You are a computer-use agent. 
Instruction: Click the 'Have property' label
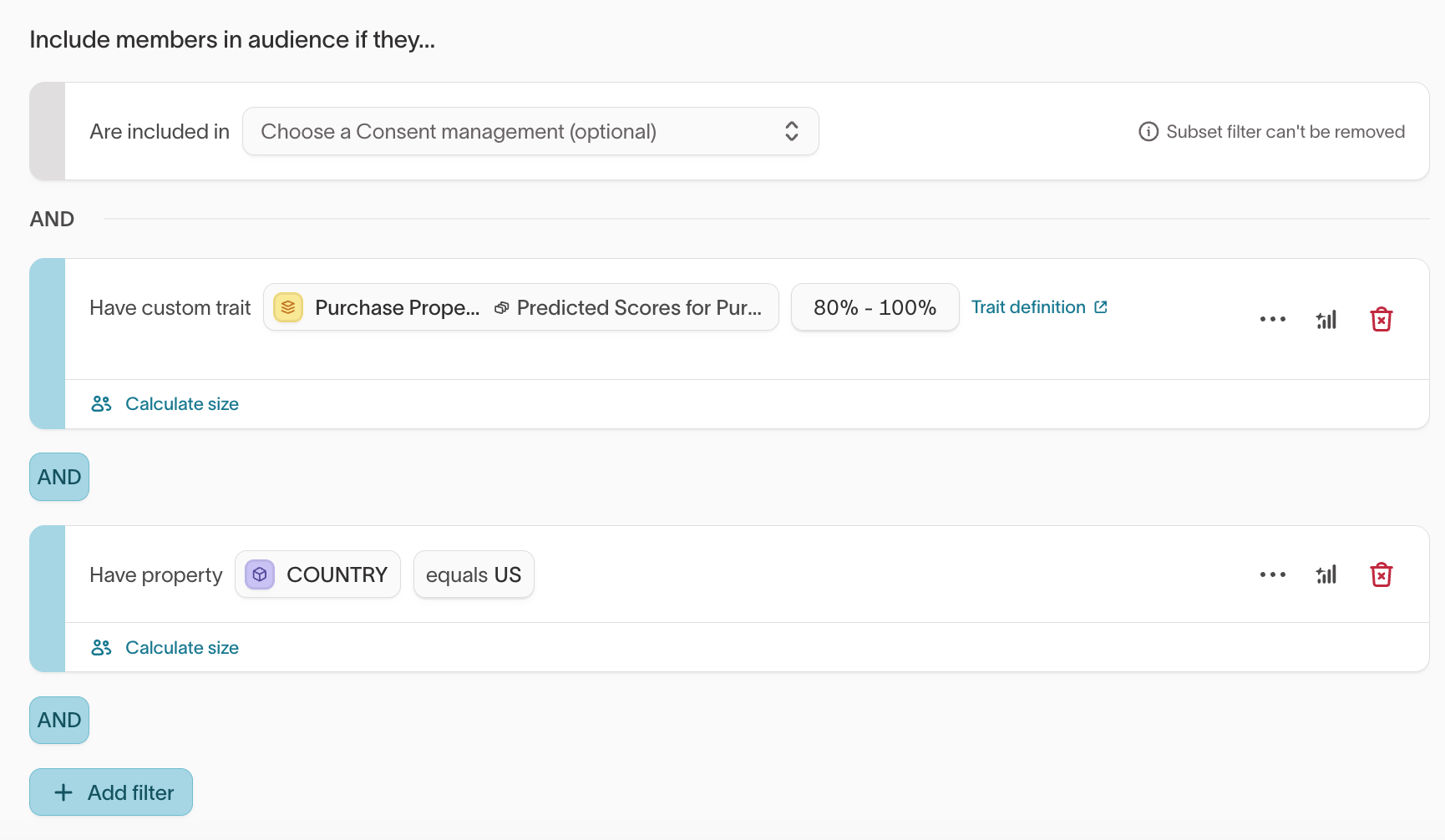pyautogui.click(x=156, y=575)
